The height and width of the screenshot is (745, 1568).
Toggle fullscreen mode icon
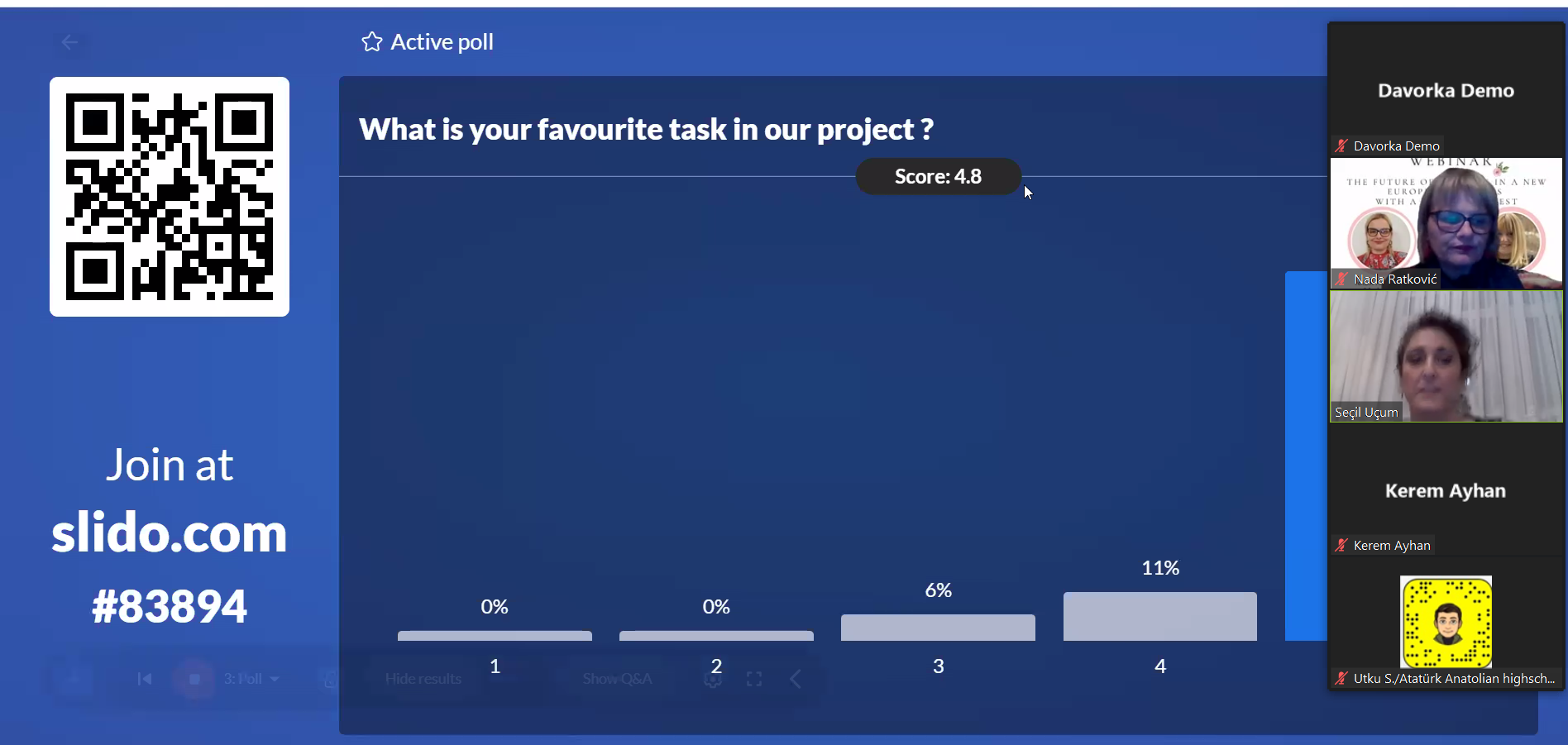(x=754, y=679)
